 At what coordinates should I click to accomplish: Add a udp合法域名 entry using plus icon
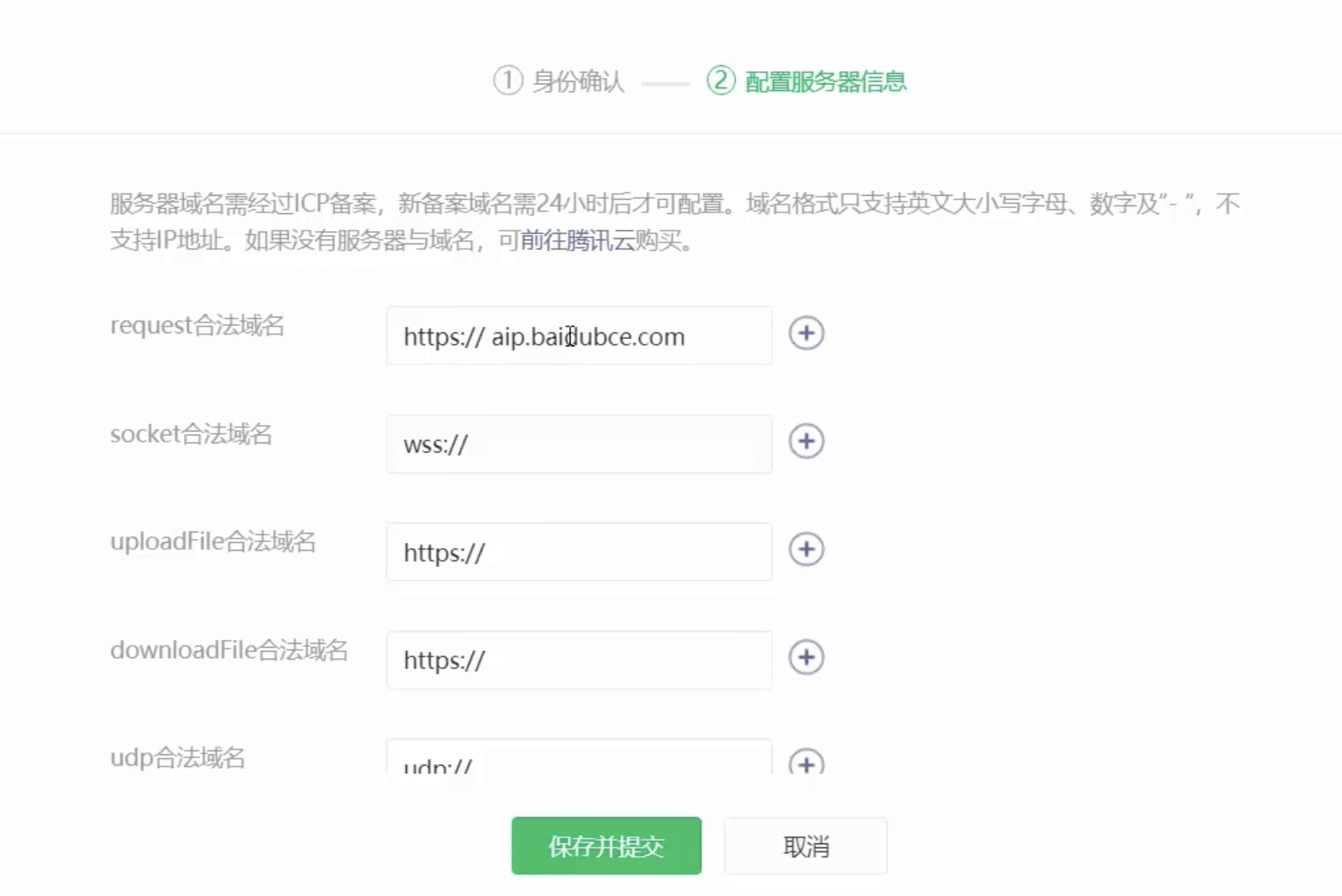pos(806,765)
